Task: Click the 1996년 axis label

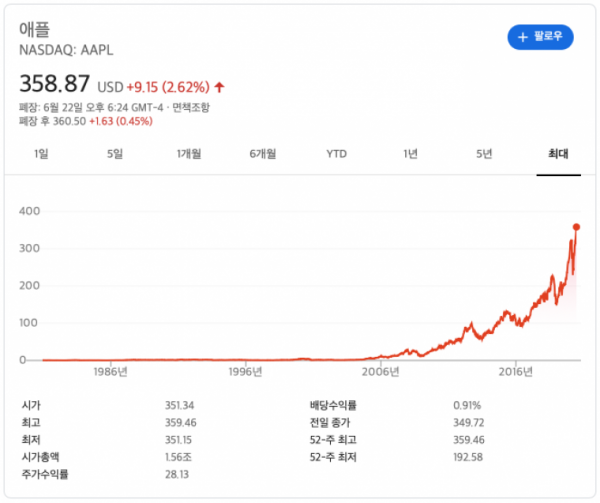Action: 245,371
